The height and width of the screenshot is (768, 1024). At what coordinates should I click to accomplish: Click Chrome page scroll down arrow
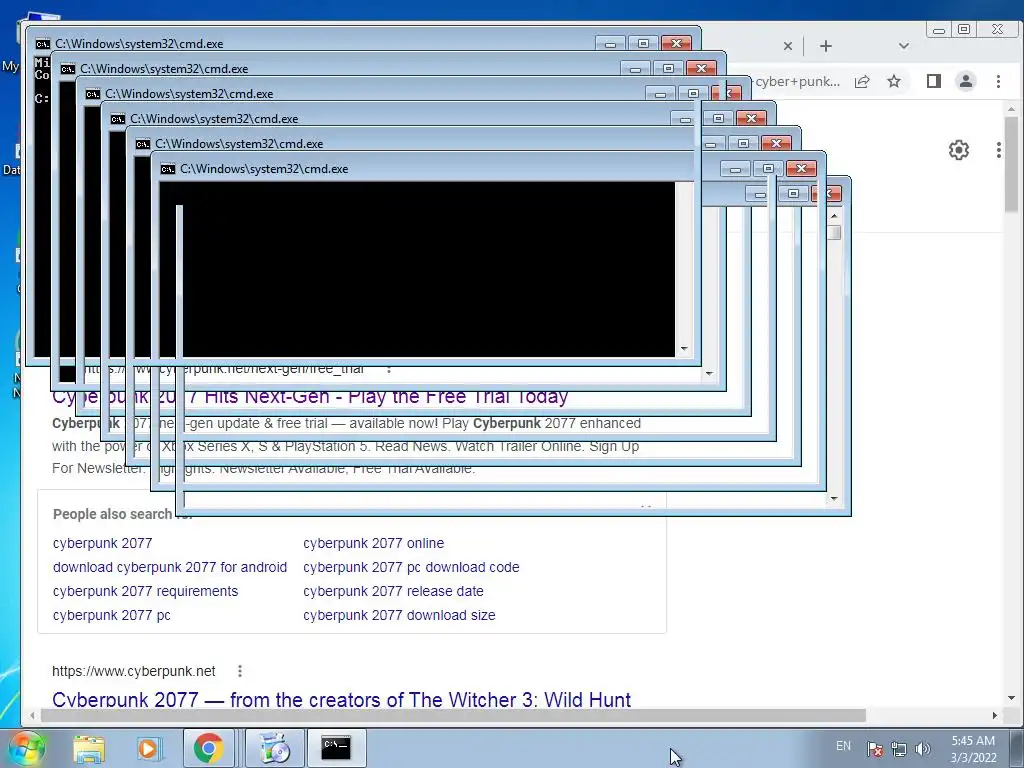point(1012,698)
